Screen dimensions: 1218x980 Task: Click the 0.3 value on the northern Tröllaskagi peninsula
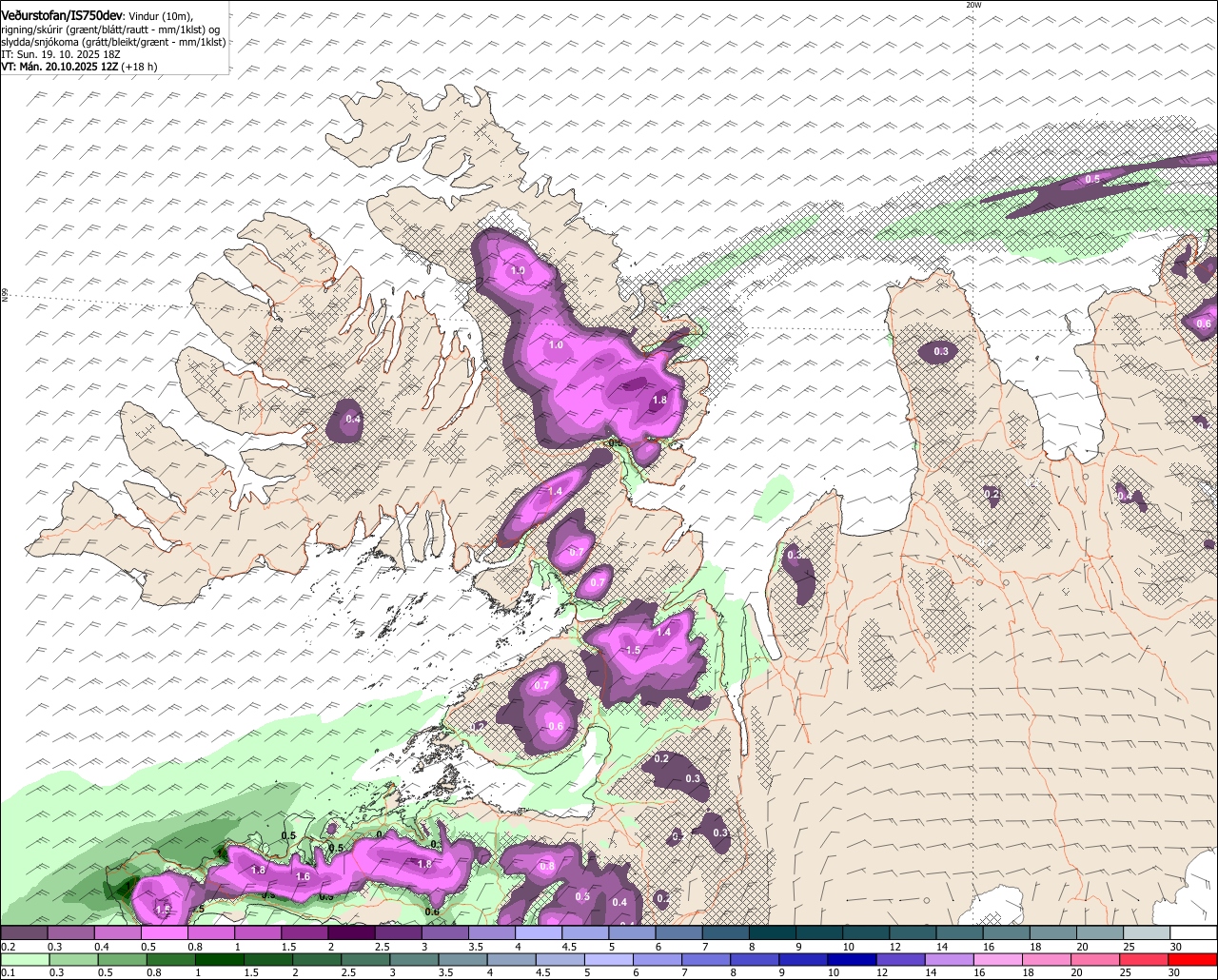941,351
